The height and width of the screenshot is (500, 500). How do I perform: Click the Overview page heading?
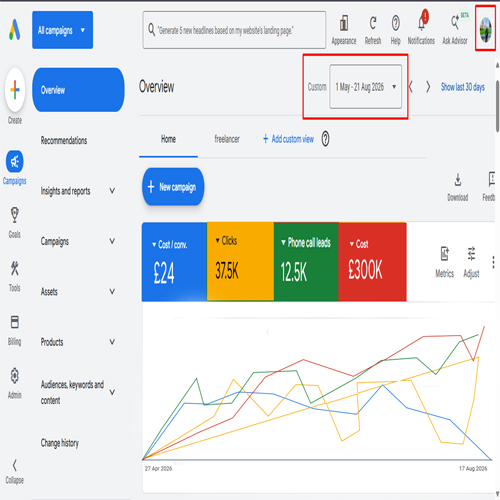click(156, 87)
